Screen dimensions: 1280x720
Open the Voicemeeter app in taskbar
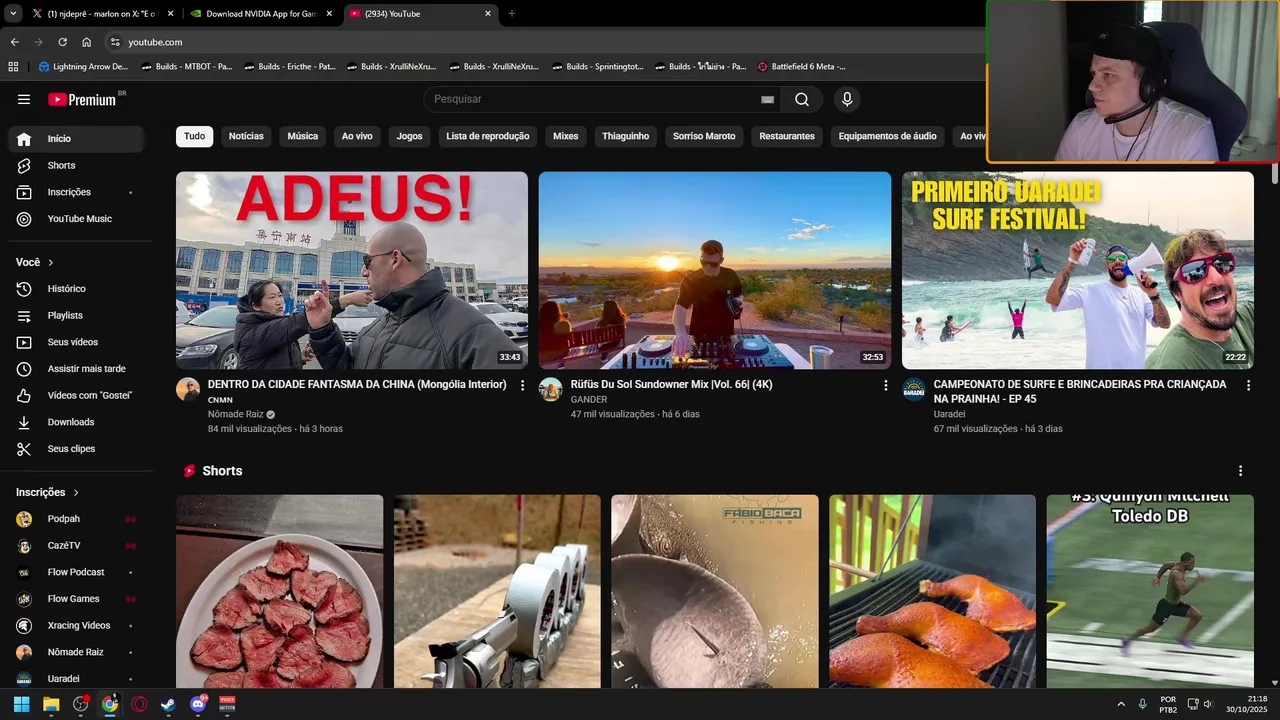point(227,704)
